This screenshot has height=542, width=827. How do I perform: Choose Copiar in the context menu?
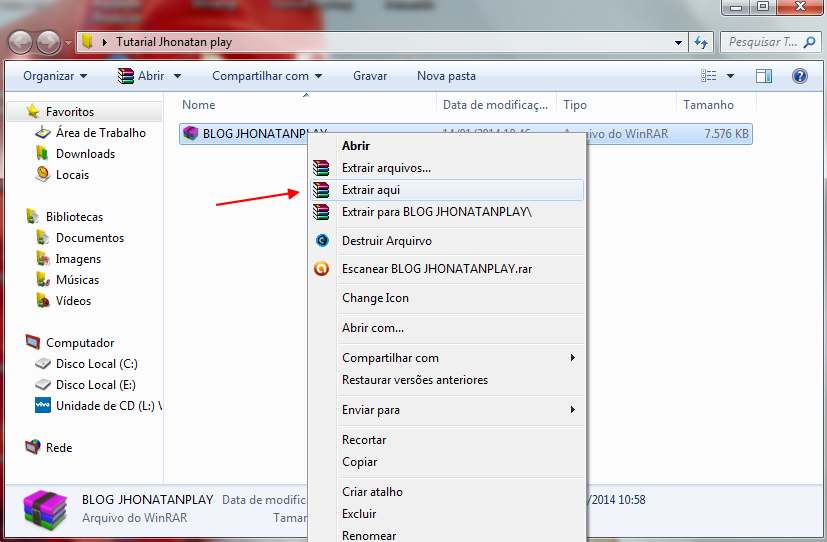point(447,462)
